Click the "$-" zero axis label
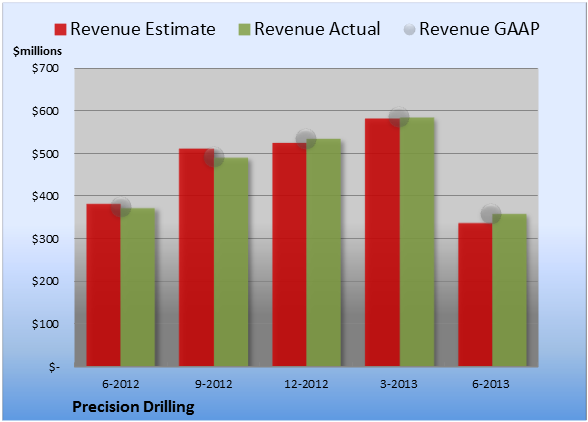The height and width of the screenshot is (422, 588). point(54,367)
